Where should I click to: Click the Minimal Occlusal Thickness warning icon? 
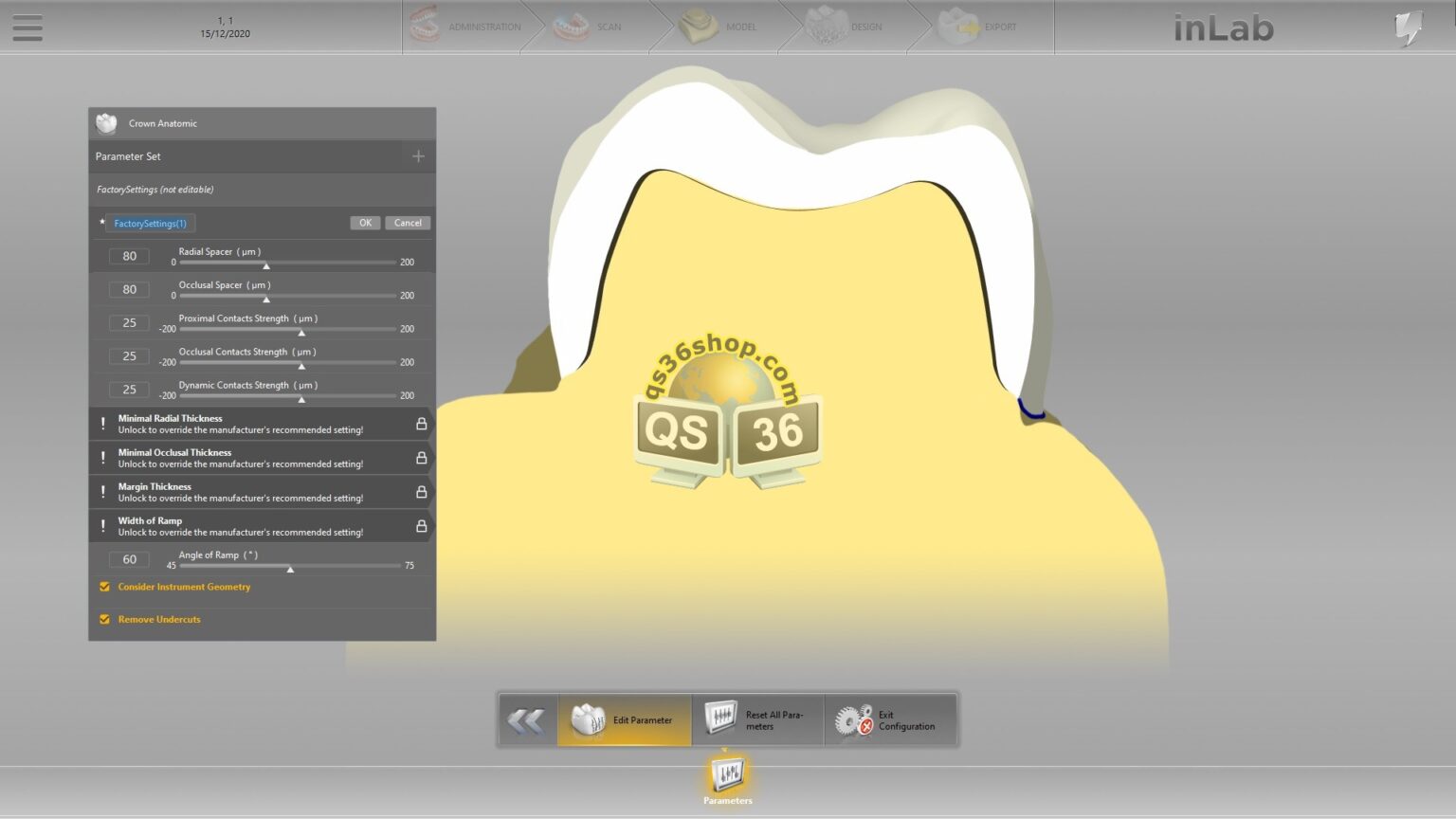click(x=103, y=458)
